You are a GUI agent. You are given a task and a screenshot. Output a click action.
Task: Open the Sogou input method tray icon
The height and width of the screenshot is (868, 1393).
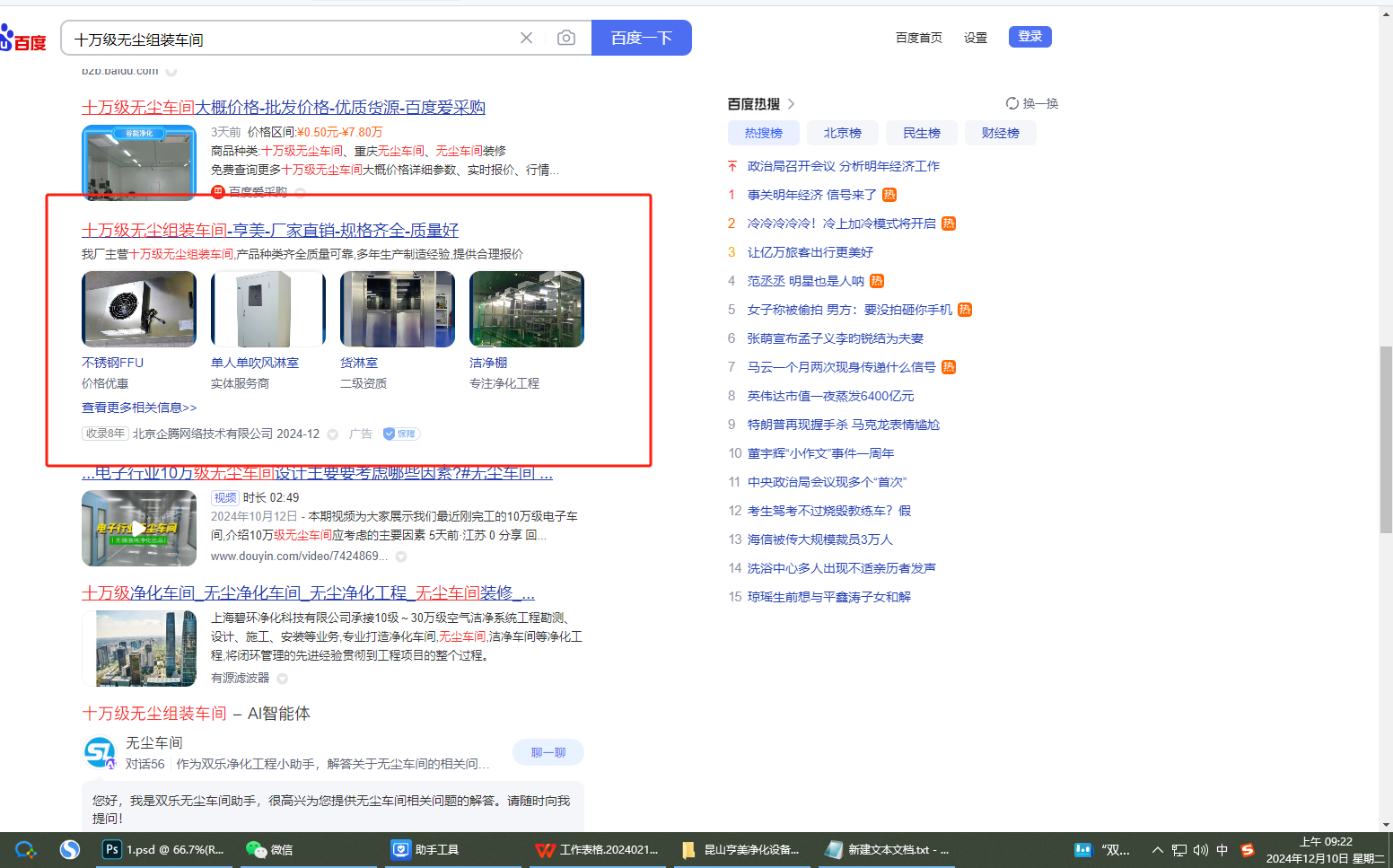(1247, 850)
